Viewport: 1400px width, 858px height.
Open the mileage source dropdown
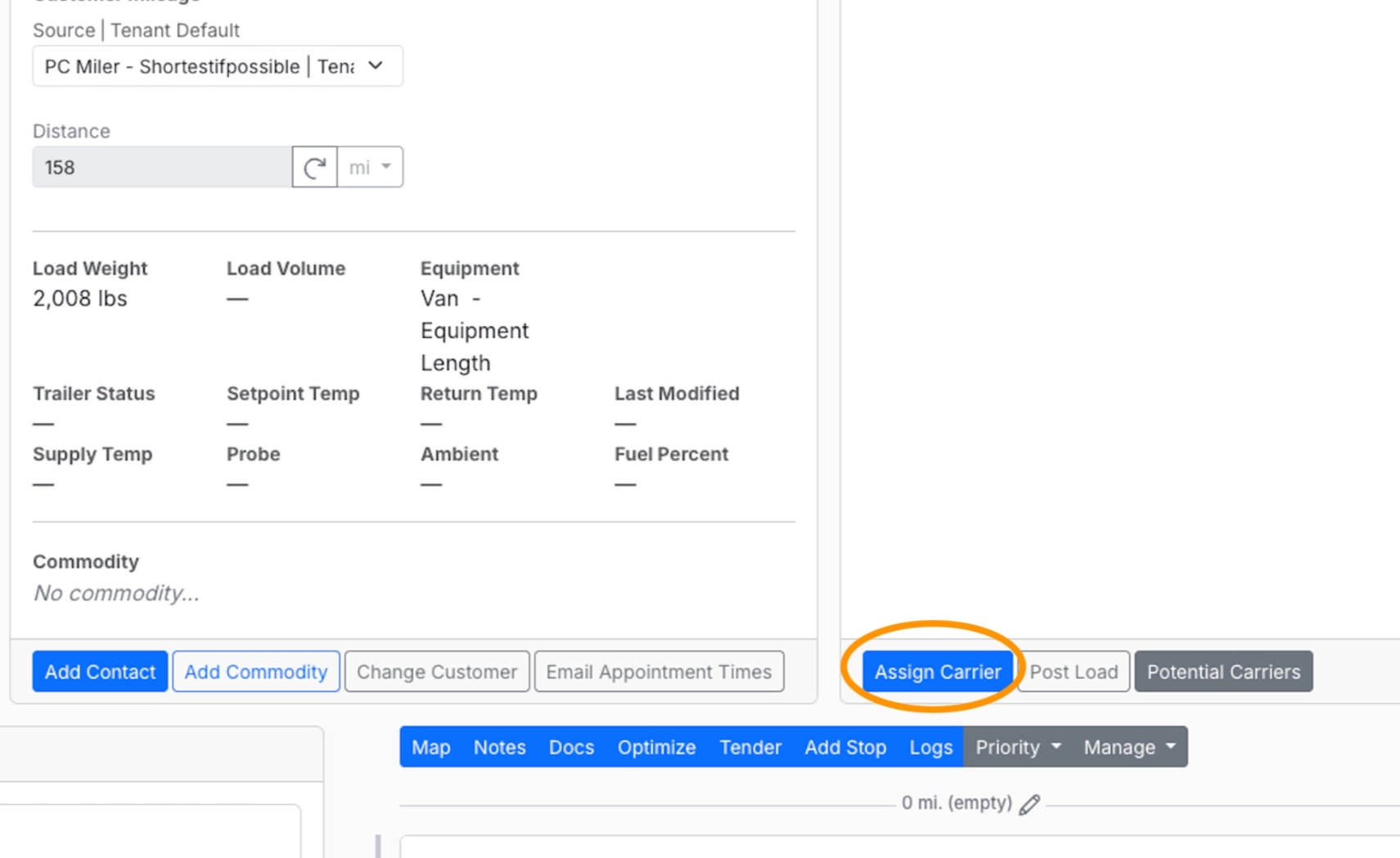pyautogui.click(x=218, y=66)
